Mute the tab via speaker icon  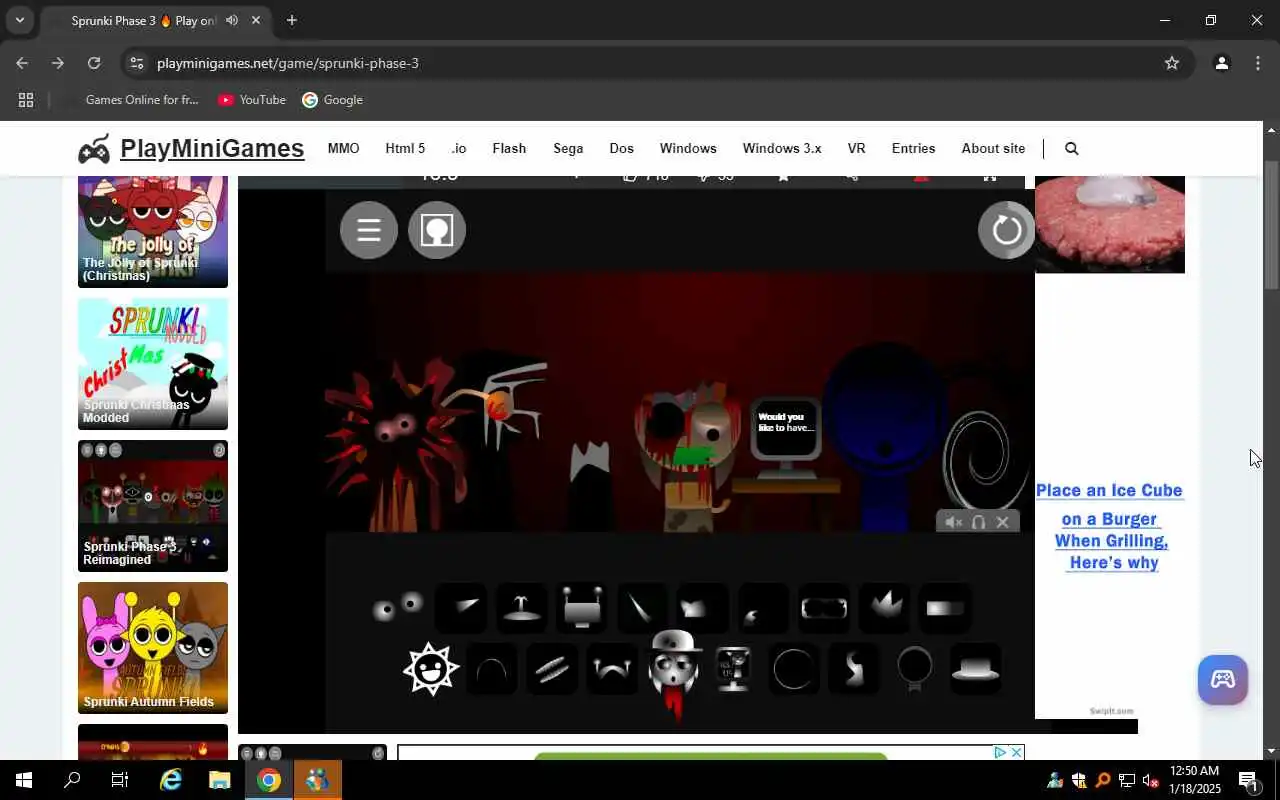pyautogui.click(x=232, y=20)
